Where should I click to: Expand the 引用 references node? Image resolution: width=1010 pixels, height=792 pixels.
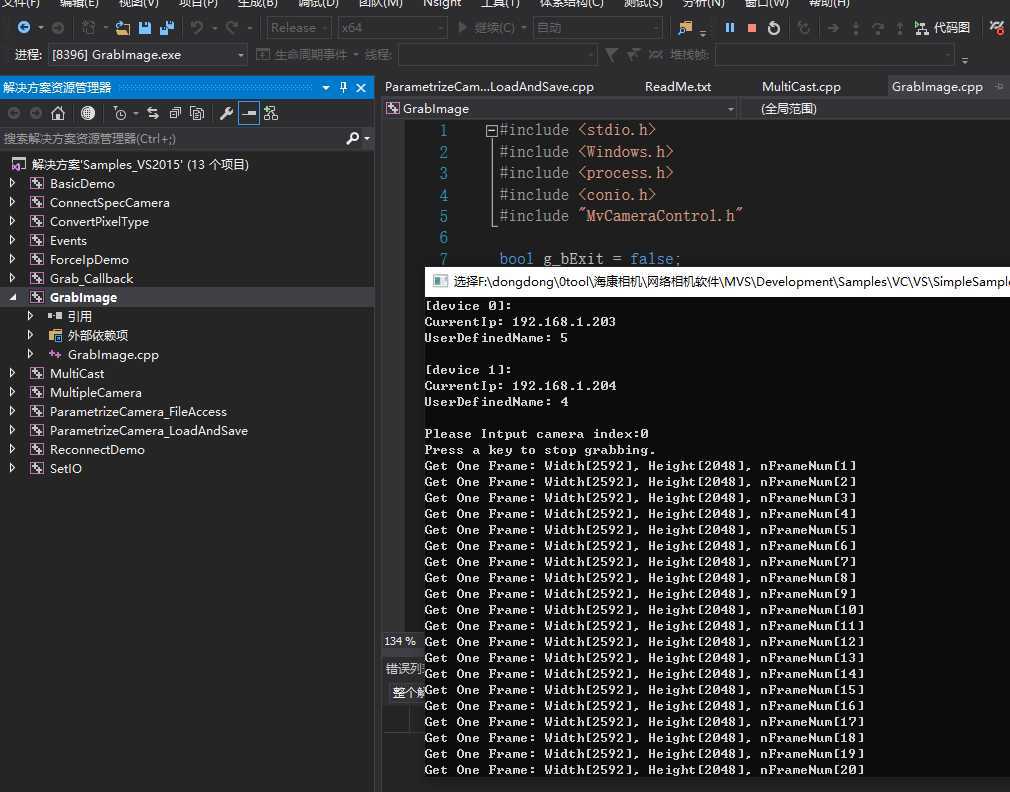click(30, 316)
